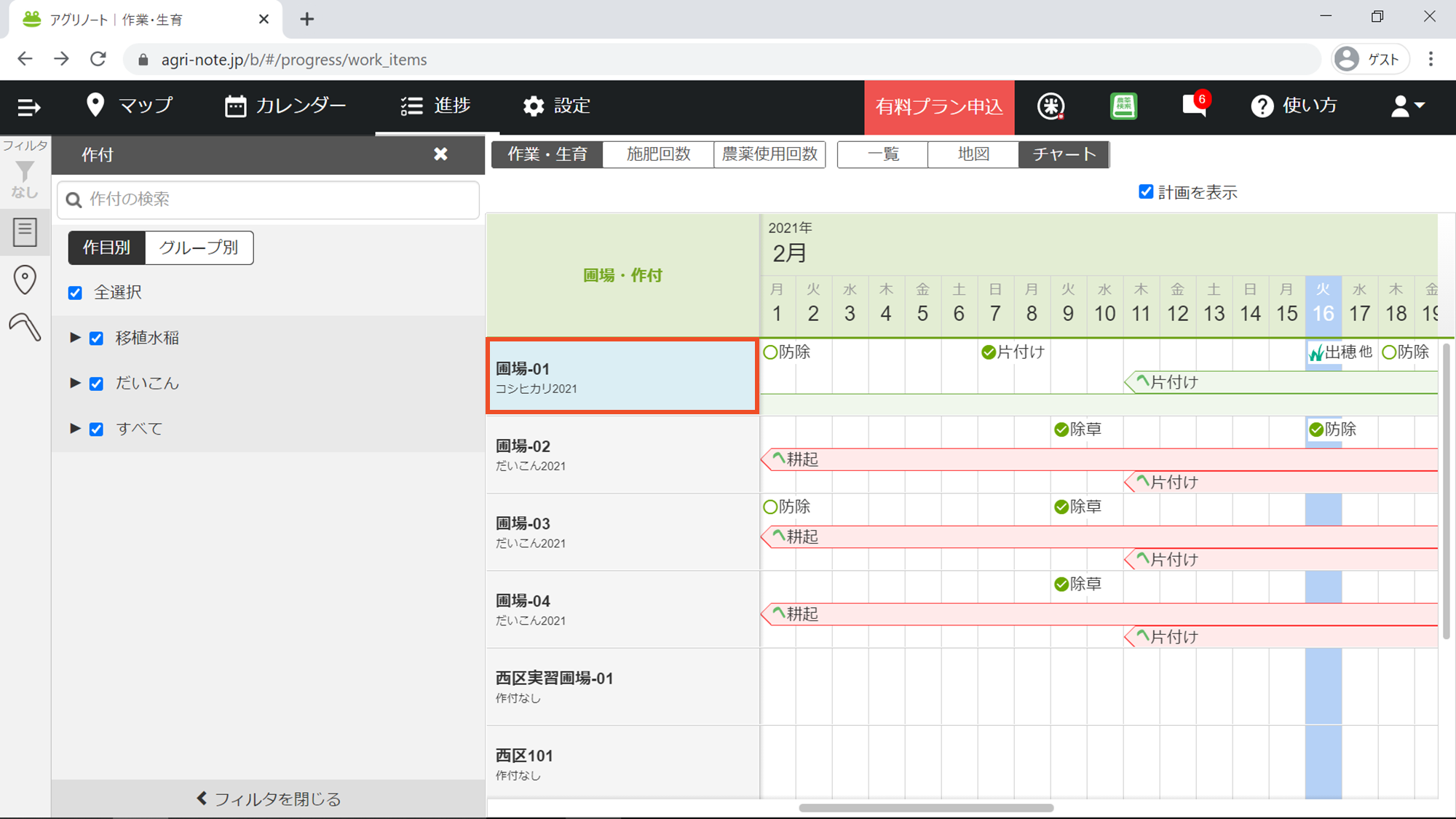This screenshot has width=1456, height=819.
Task: Select the sickle work icon in sidebar
Action: 25,327
